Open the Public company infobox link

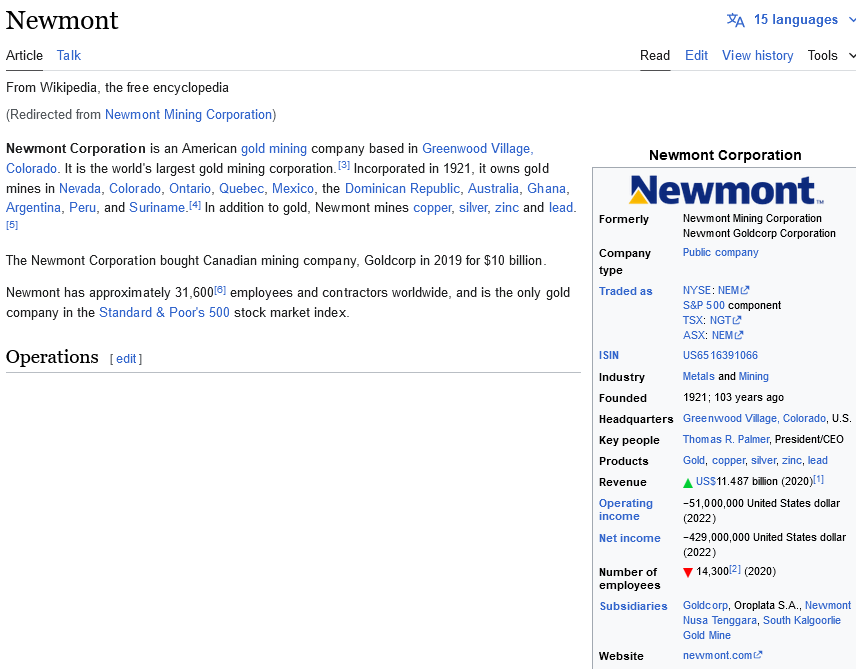(x=720, y=252)
